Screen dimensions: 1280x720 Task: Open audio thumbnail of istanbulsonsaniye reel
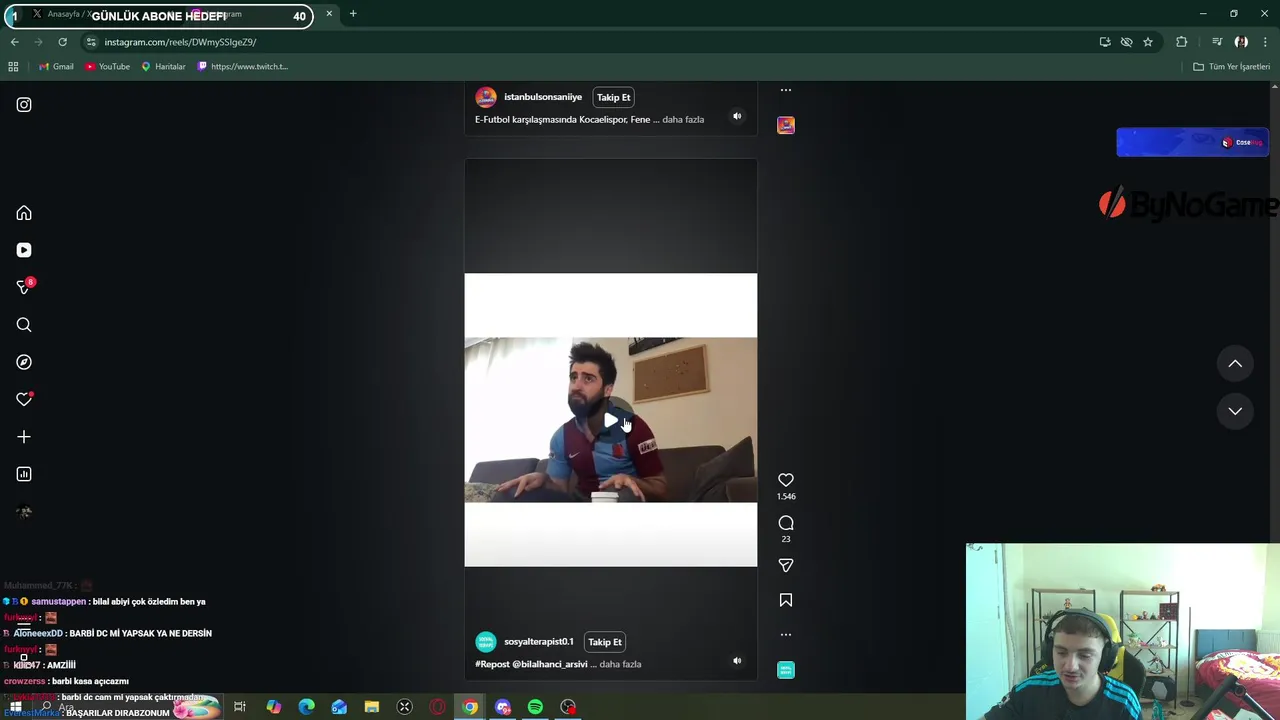tap(786, 125)
